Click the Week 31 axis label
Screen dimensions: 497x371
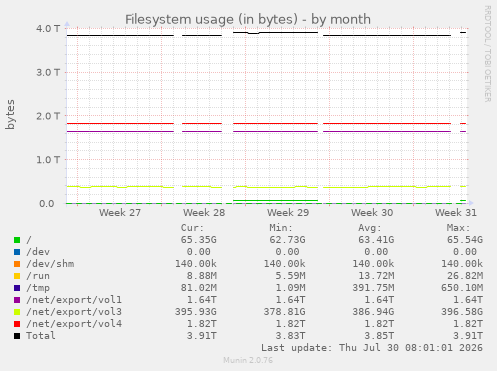456,213
